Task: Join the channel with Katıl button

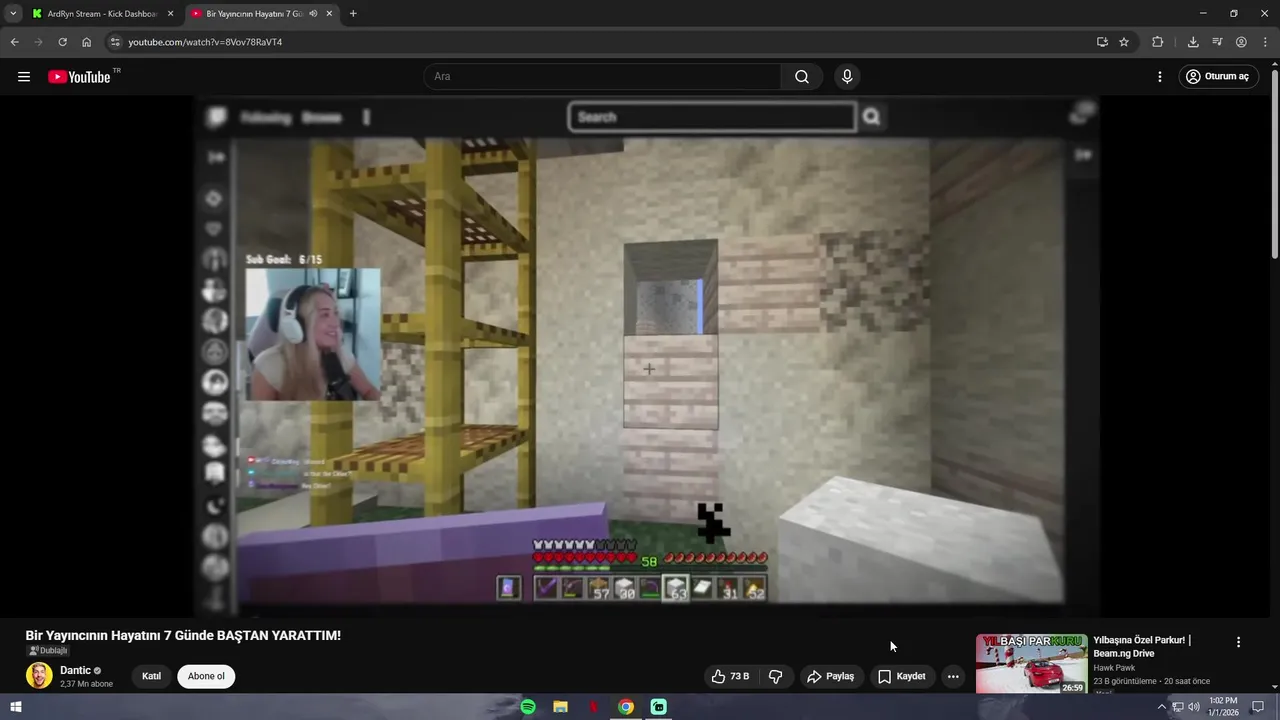Action: (151, 677)
